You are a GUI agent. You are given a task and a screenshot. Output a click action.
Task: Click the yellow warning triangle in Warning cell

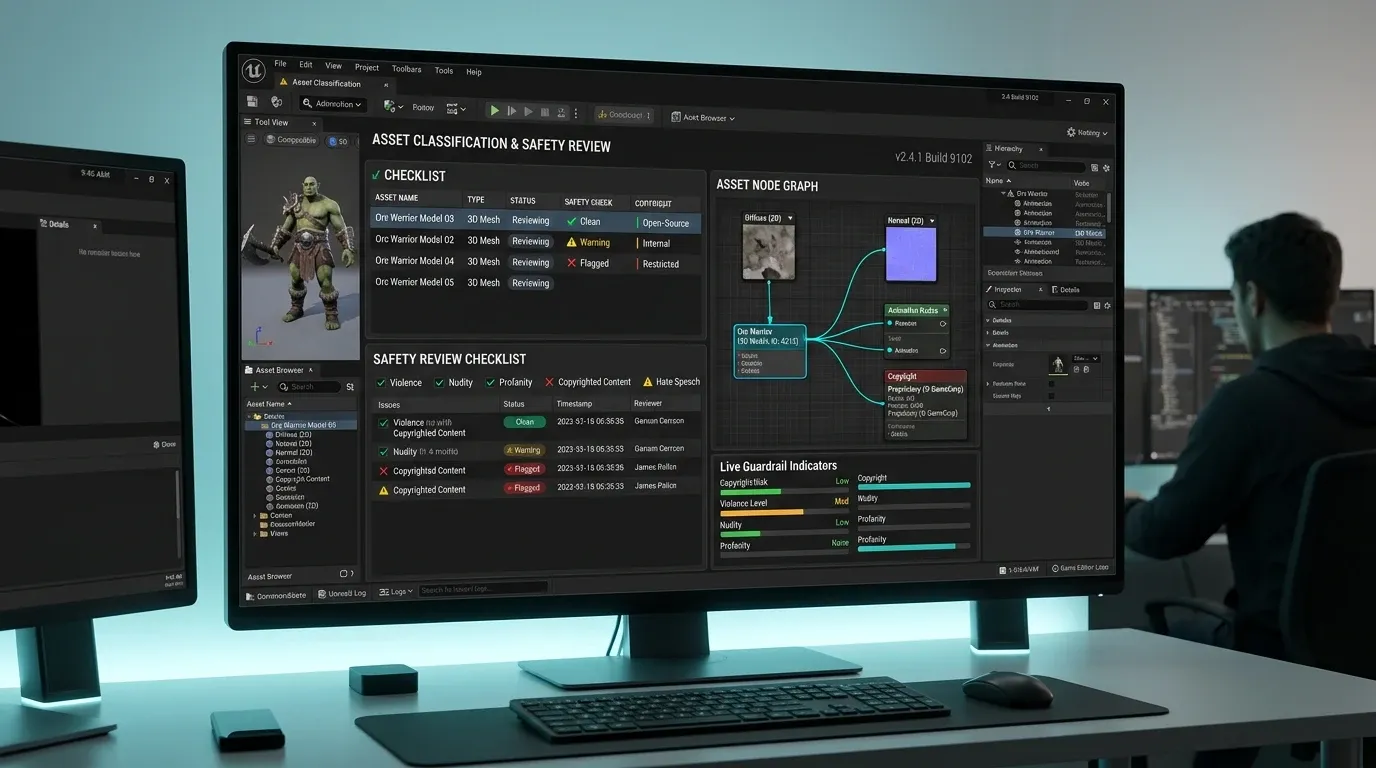click(x=571, y=242)
